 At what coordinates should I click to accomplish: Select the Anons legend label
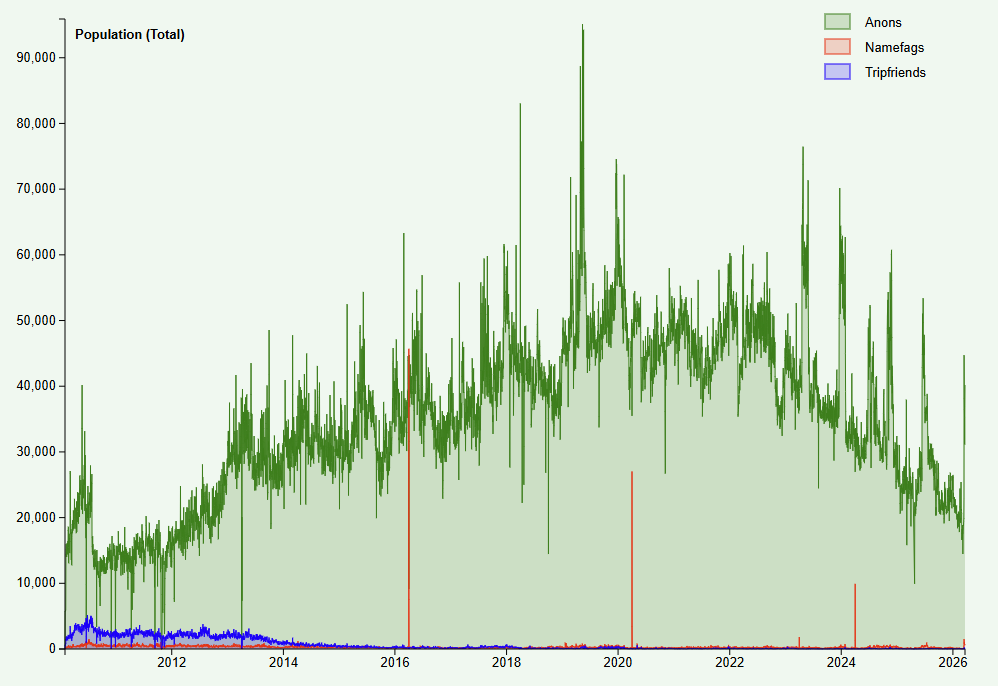[x=883, y=22]
